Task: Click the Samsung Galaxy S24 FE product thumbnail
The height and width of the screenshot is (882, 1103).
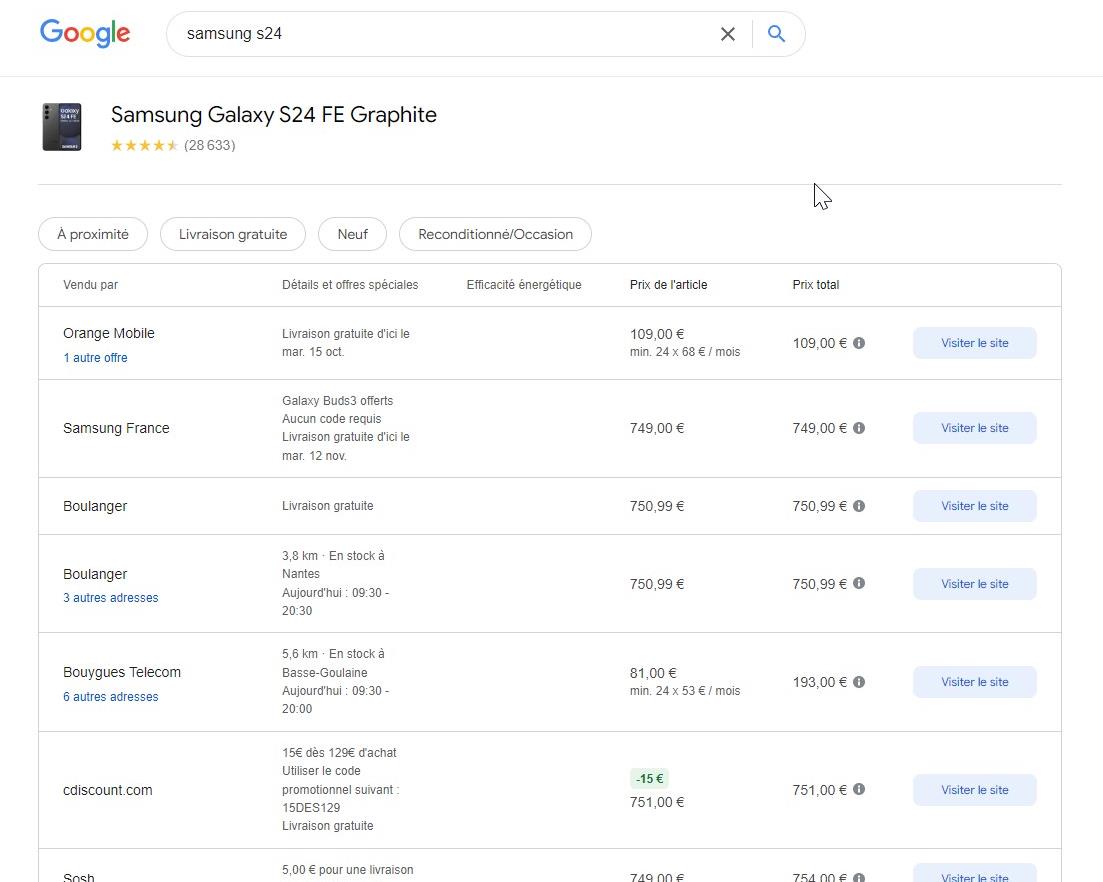Action: click(x=62, y=127)
